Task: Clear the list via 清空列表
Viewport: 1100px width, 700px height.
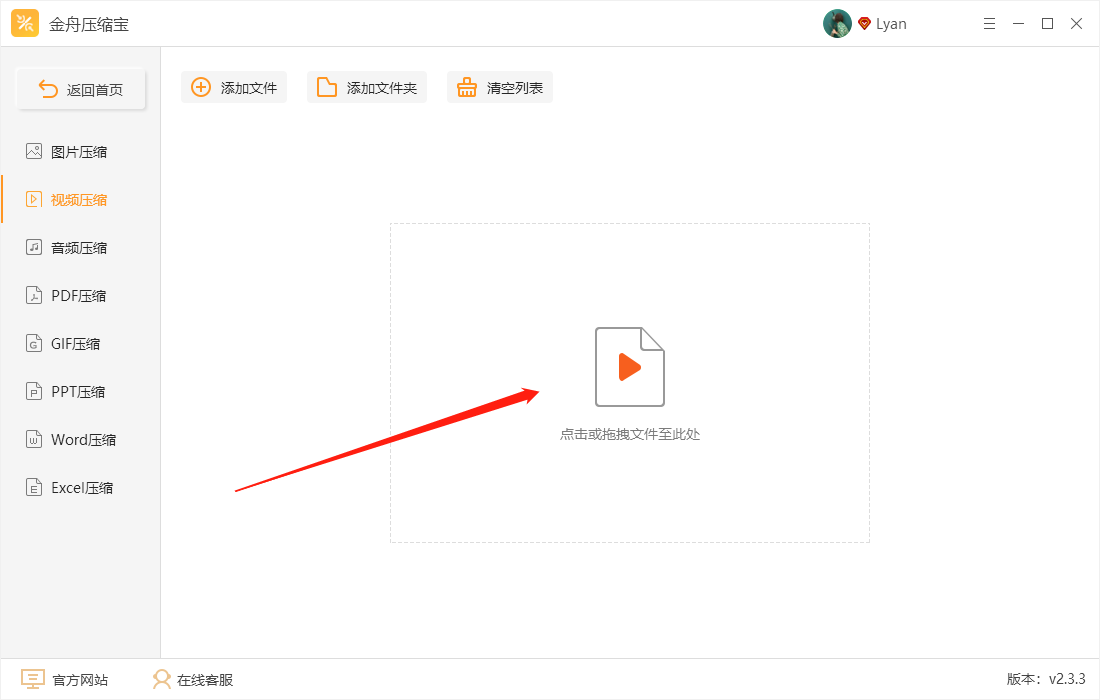Action: coord(499,87)
